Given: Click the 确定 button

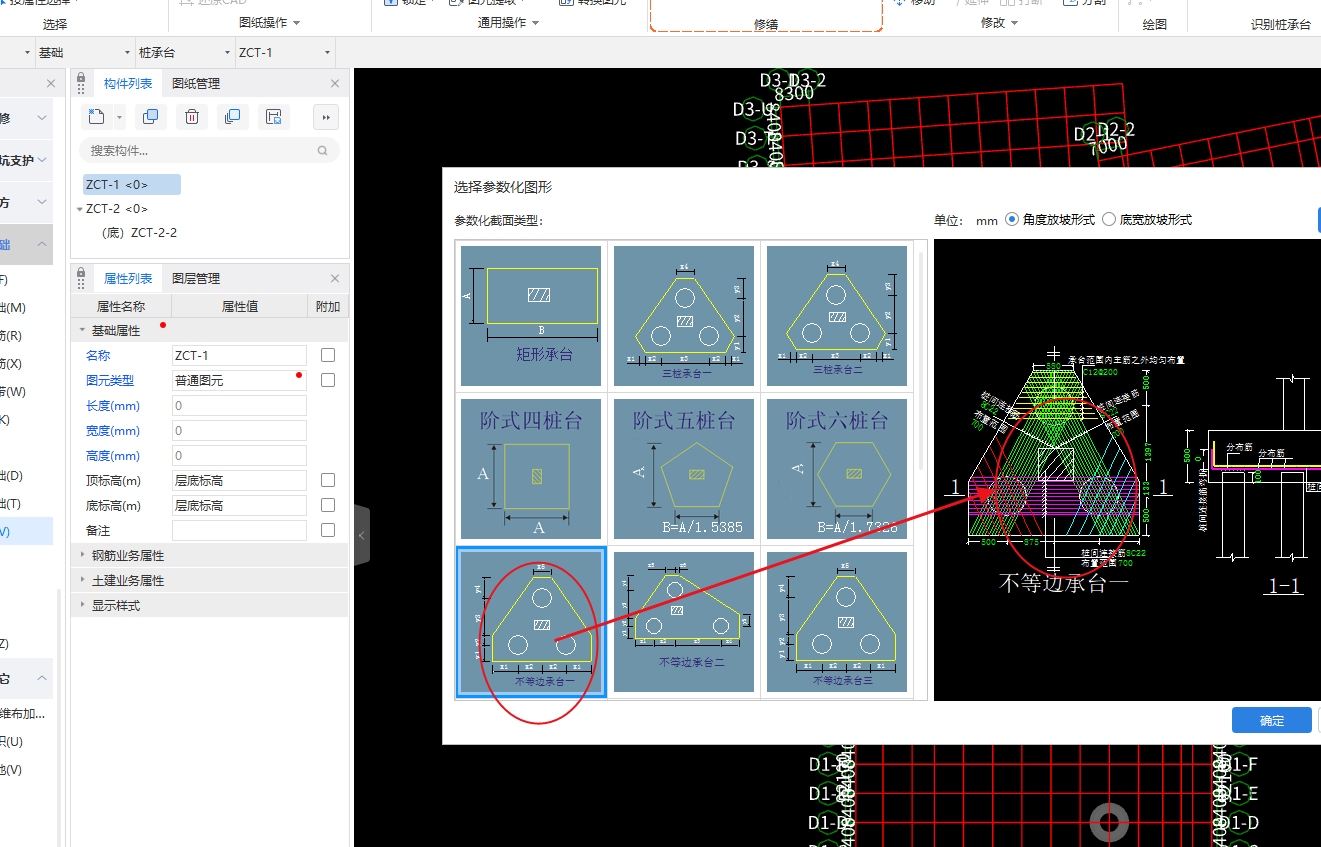Looking at the screenshot, I should [1271, 721].
